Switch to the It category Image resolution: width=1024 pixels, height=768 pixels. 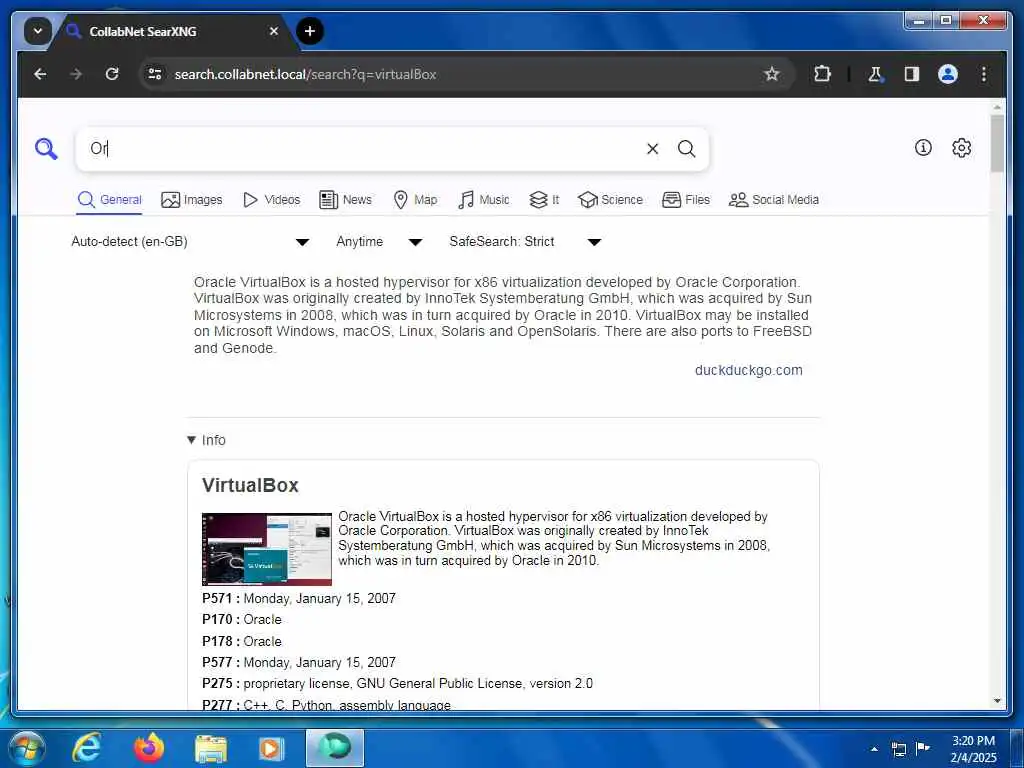[x=544, y=200]
